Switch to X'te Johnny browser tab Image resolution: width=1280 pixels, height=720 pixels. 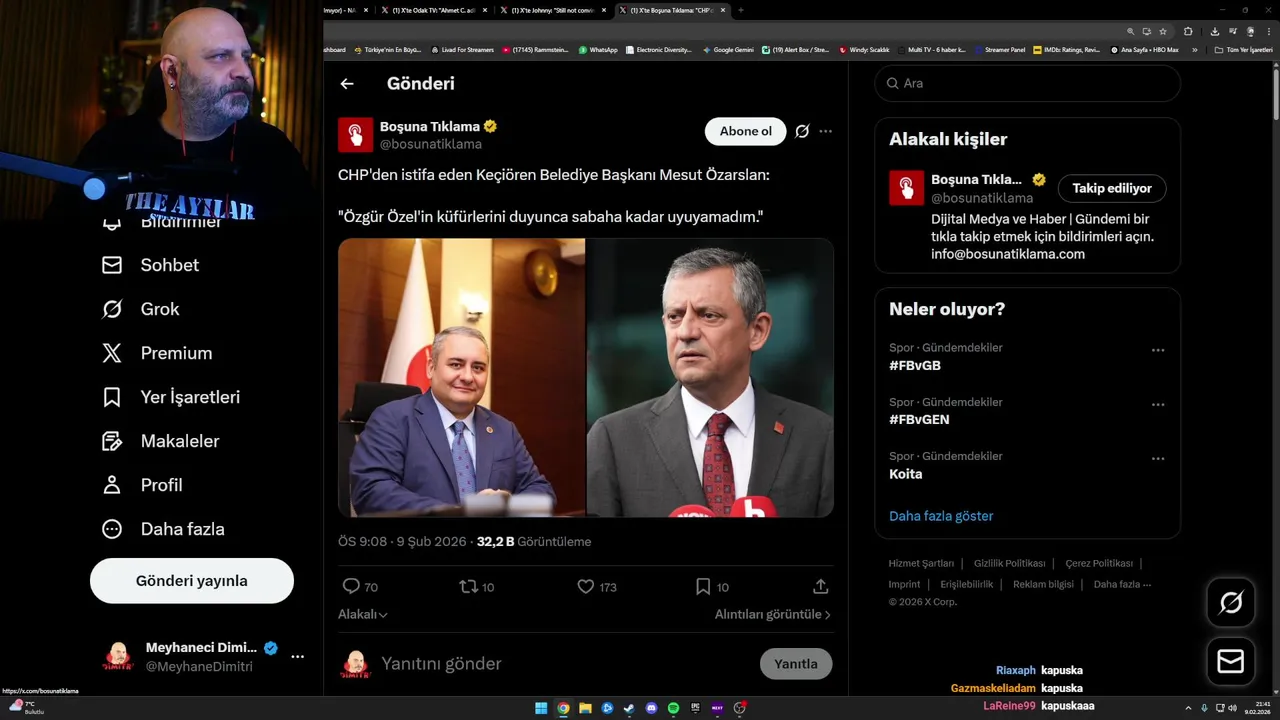553,10
